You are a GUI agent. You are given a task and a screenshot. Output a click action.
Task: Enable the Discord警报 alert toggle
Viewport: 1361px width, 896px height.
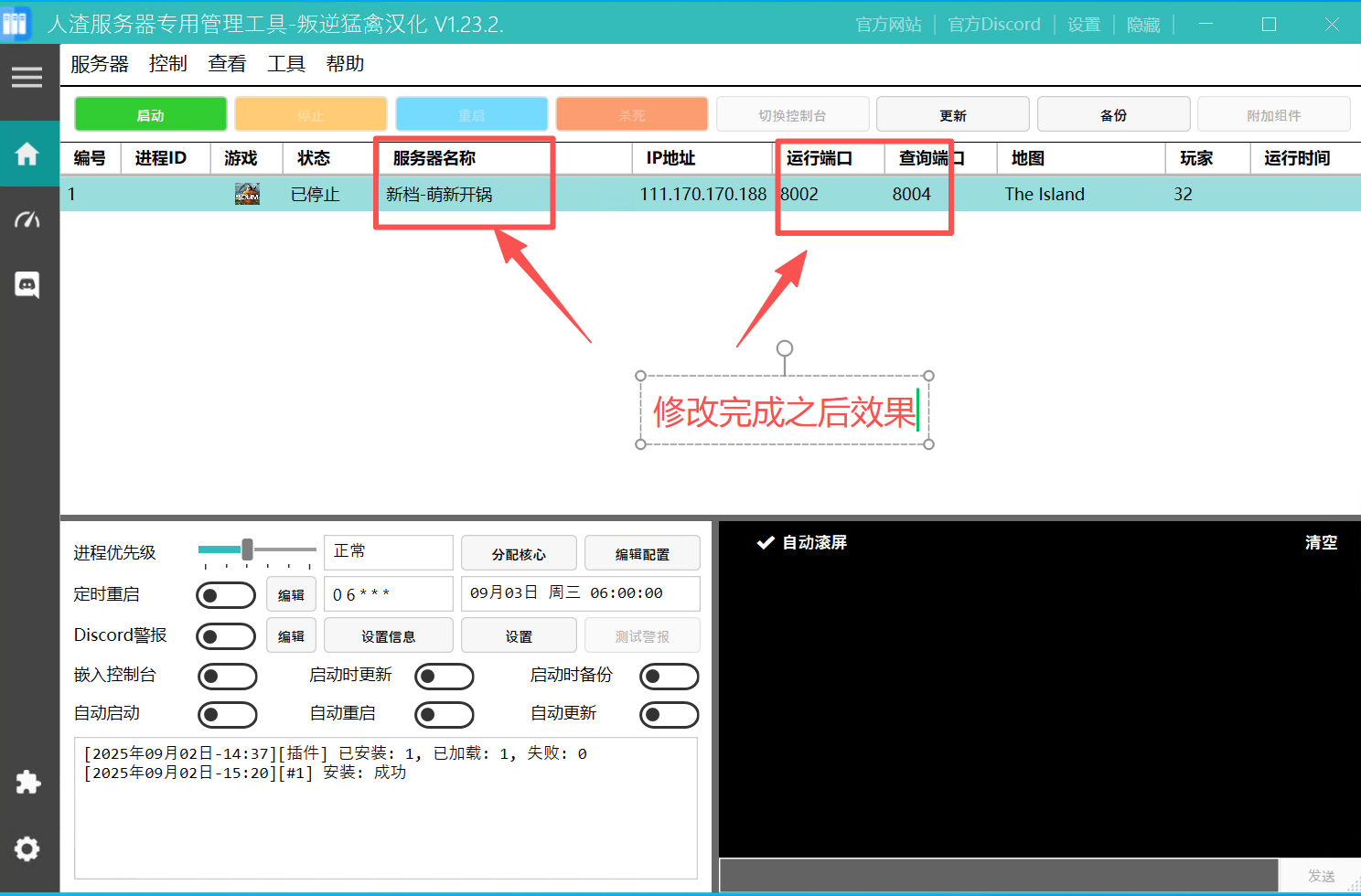(226, 635)
